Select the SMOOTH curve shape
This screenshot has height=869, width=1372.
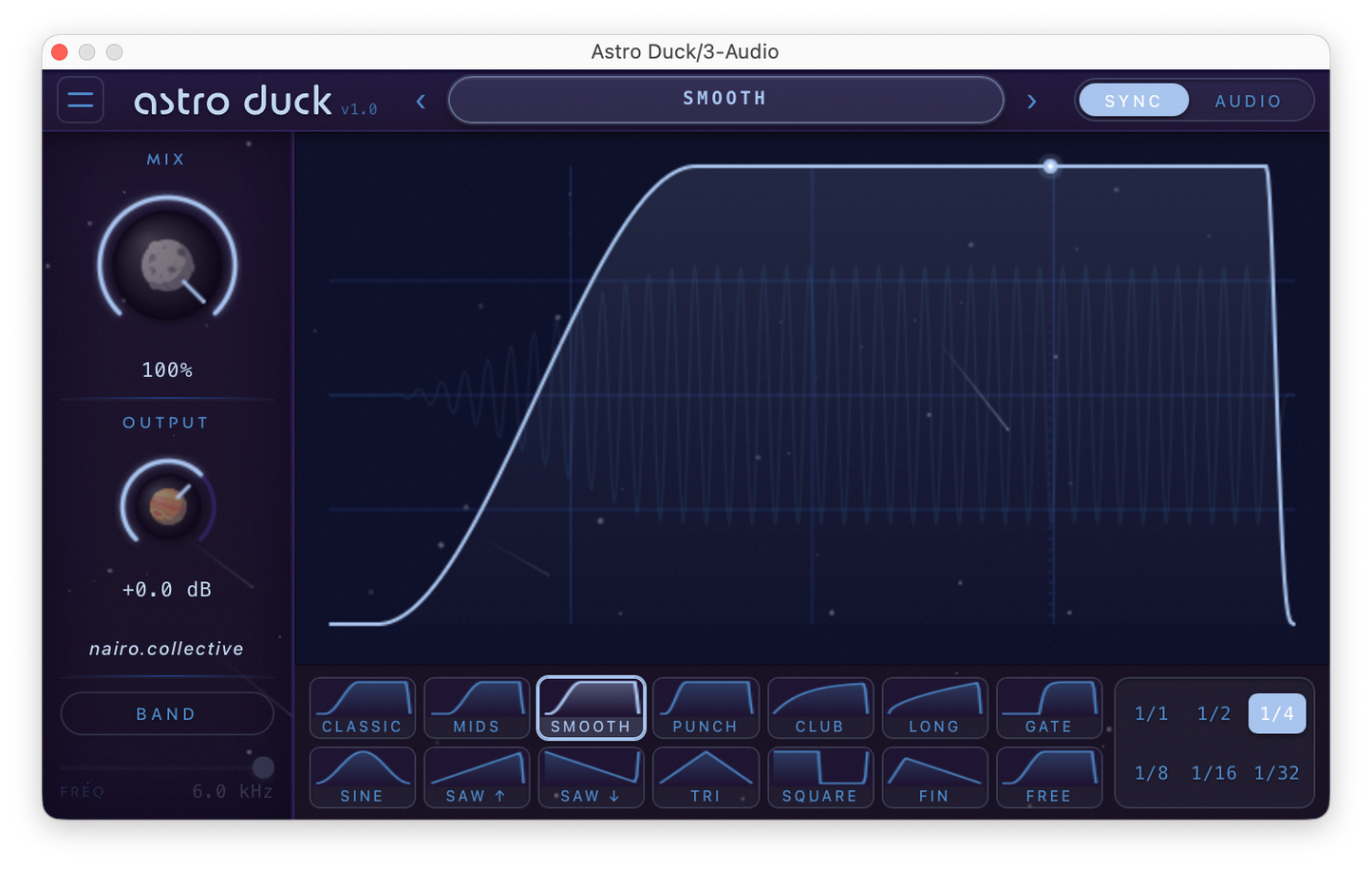592,708
